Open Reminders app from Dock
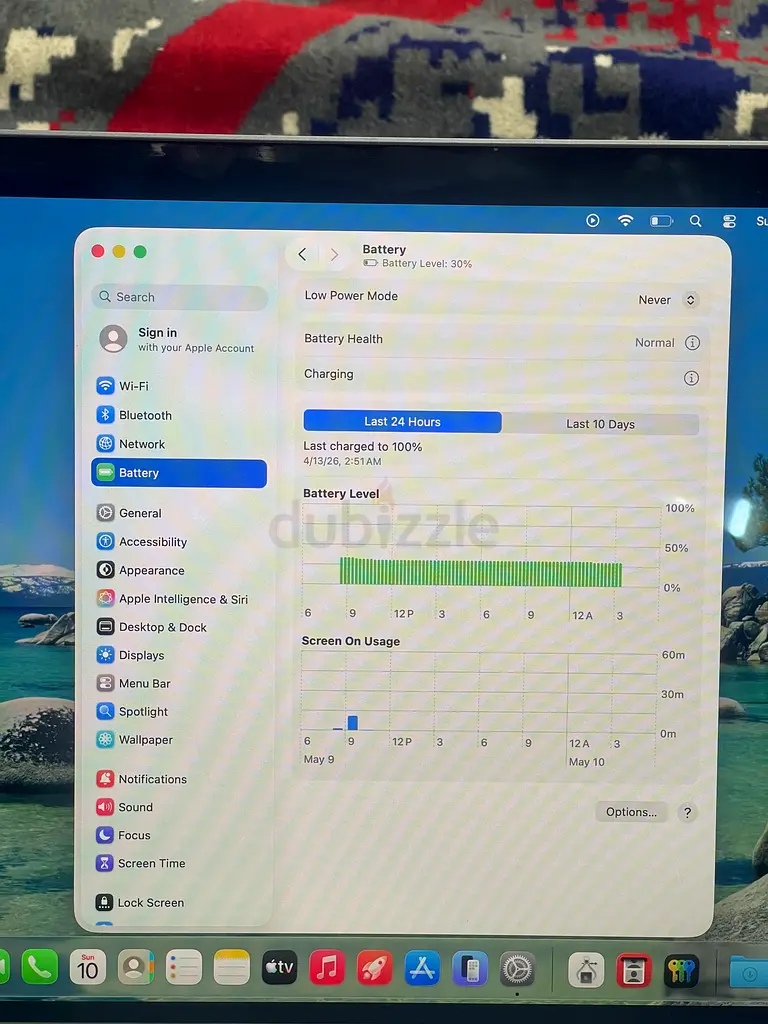 tap(184, 967)
